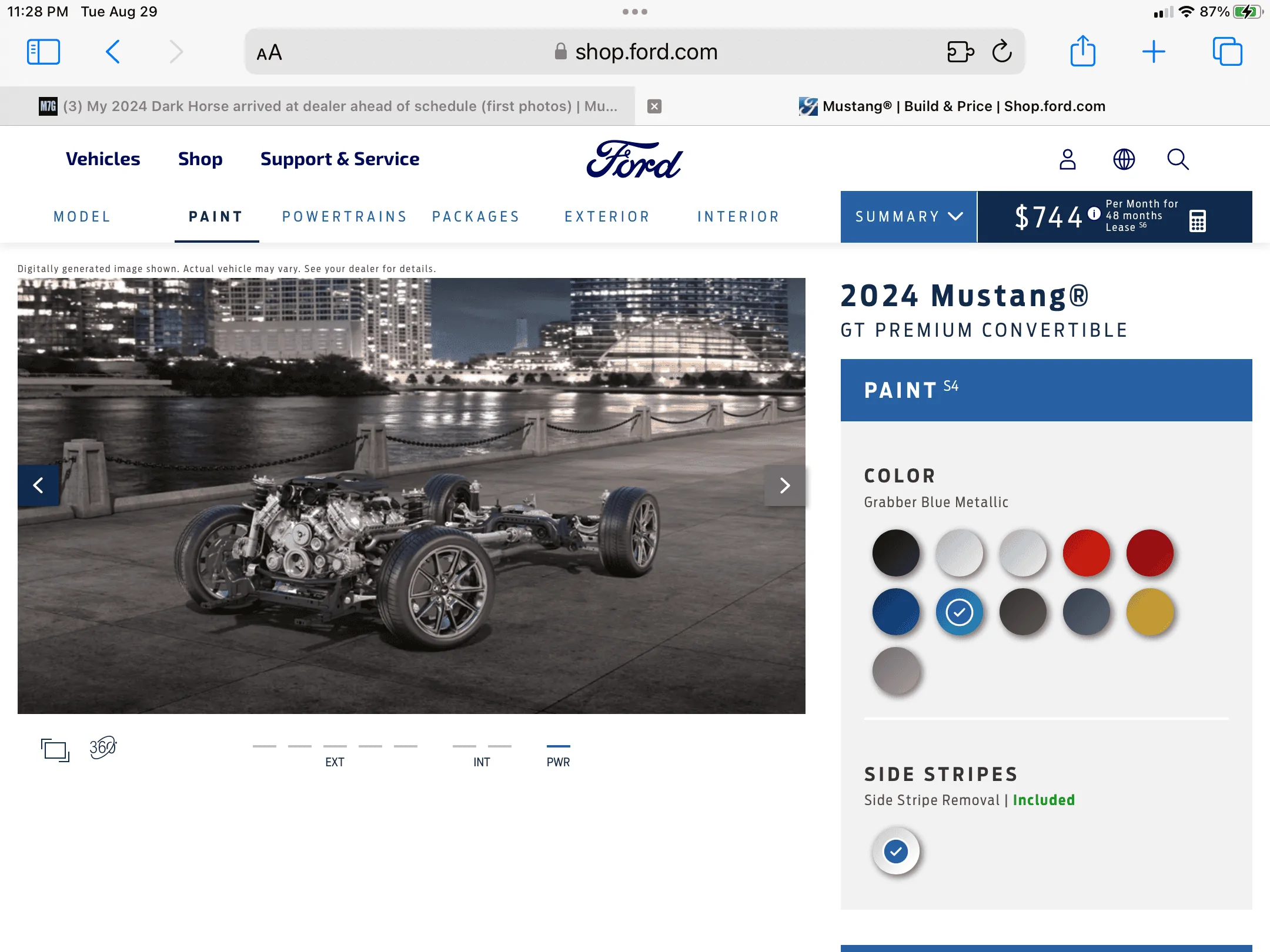The image size is (1270, 952).
Task: Choose the black paint swatch
Action: (x=896, y=553)
